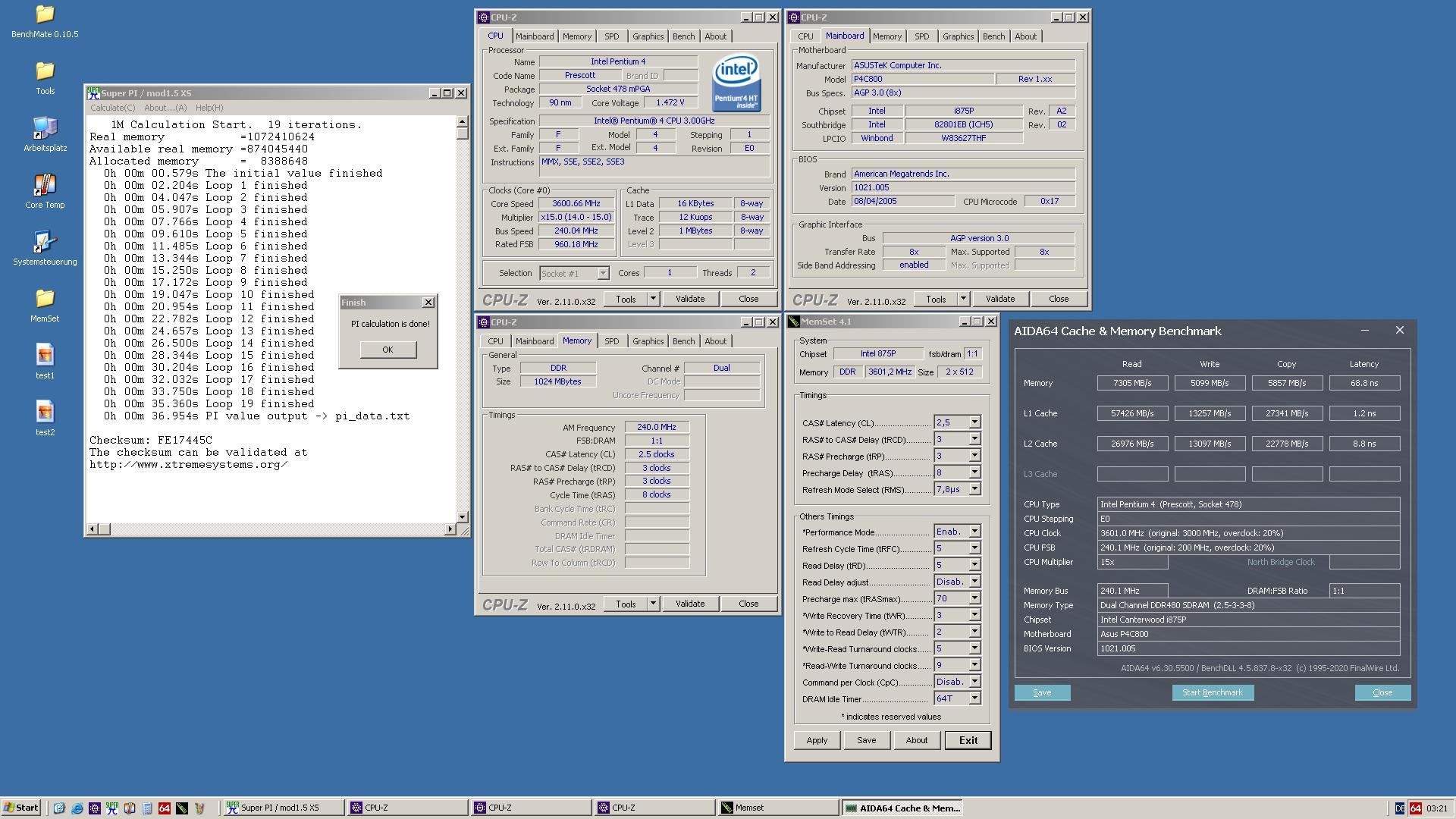This screenshot has height=819, width=1456.
Task: Click the Core Speed 3600.66 MHz value
Action: tap(577, 203)
